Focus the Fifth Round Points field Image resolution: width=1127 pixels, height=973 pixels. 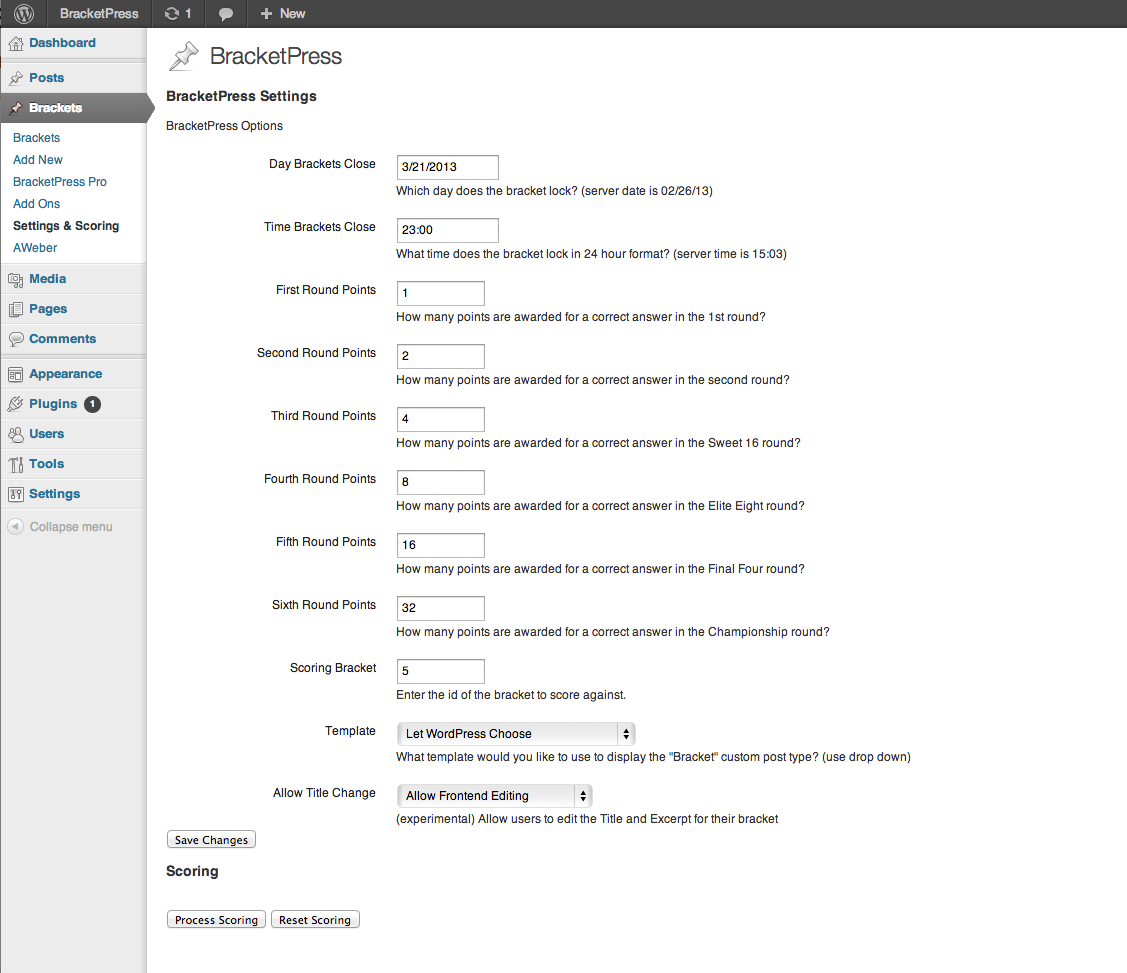pyautogui.click(x=441, y=545)
